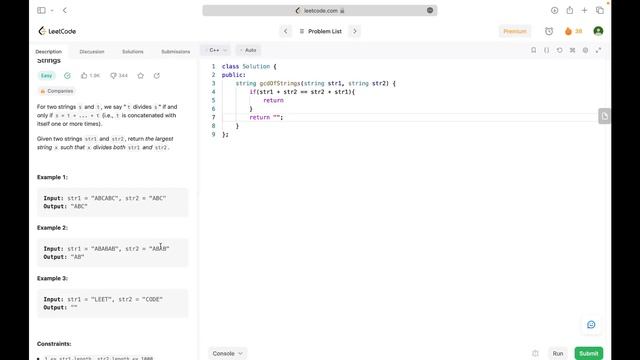The height and width of the screenshot is (360, 640).
Task: Switch to the Solutions tab
Action: tap(133, 51)
